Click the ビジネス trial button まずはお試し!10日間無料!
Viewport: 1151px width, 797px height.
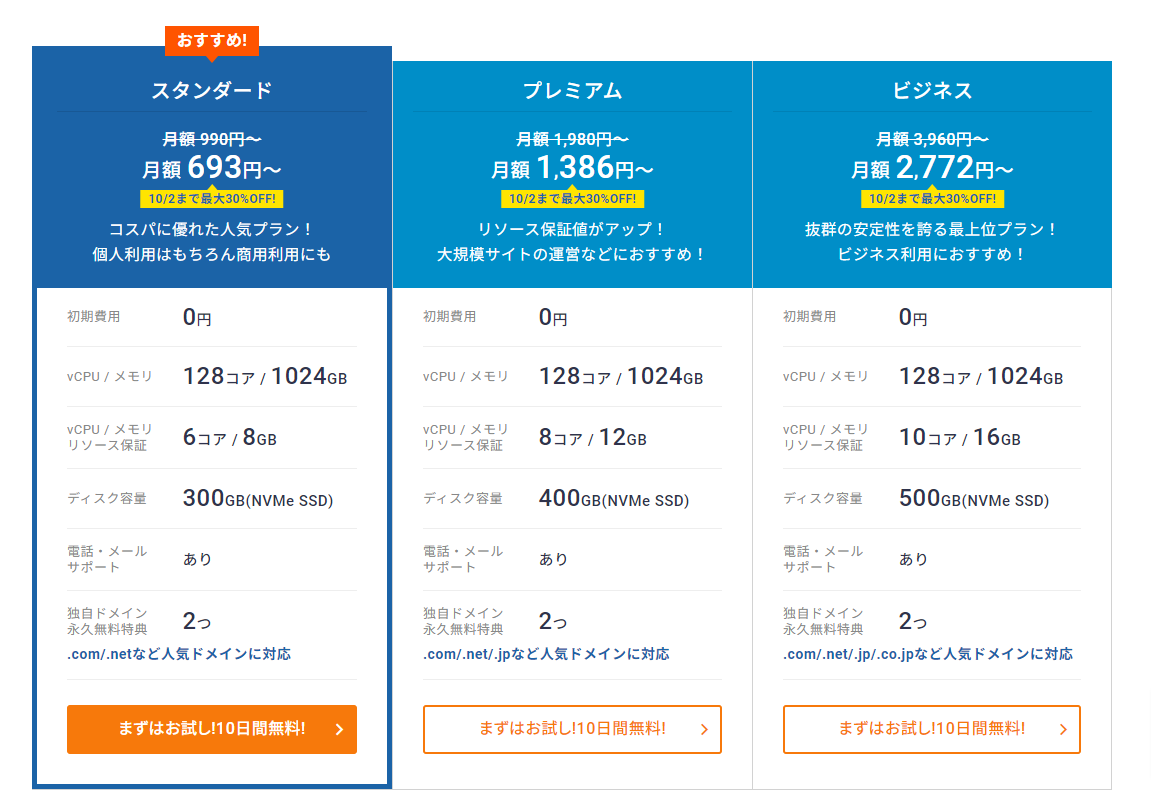point(930,730)
